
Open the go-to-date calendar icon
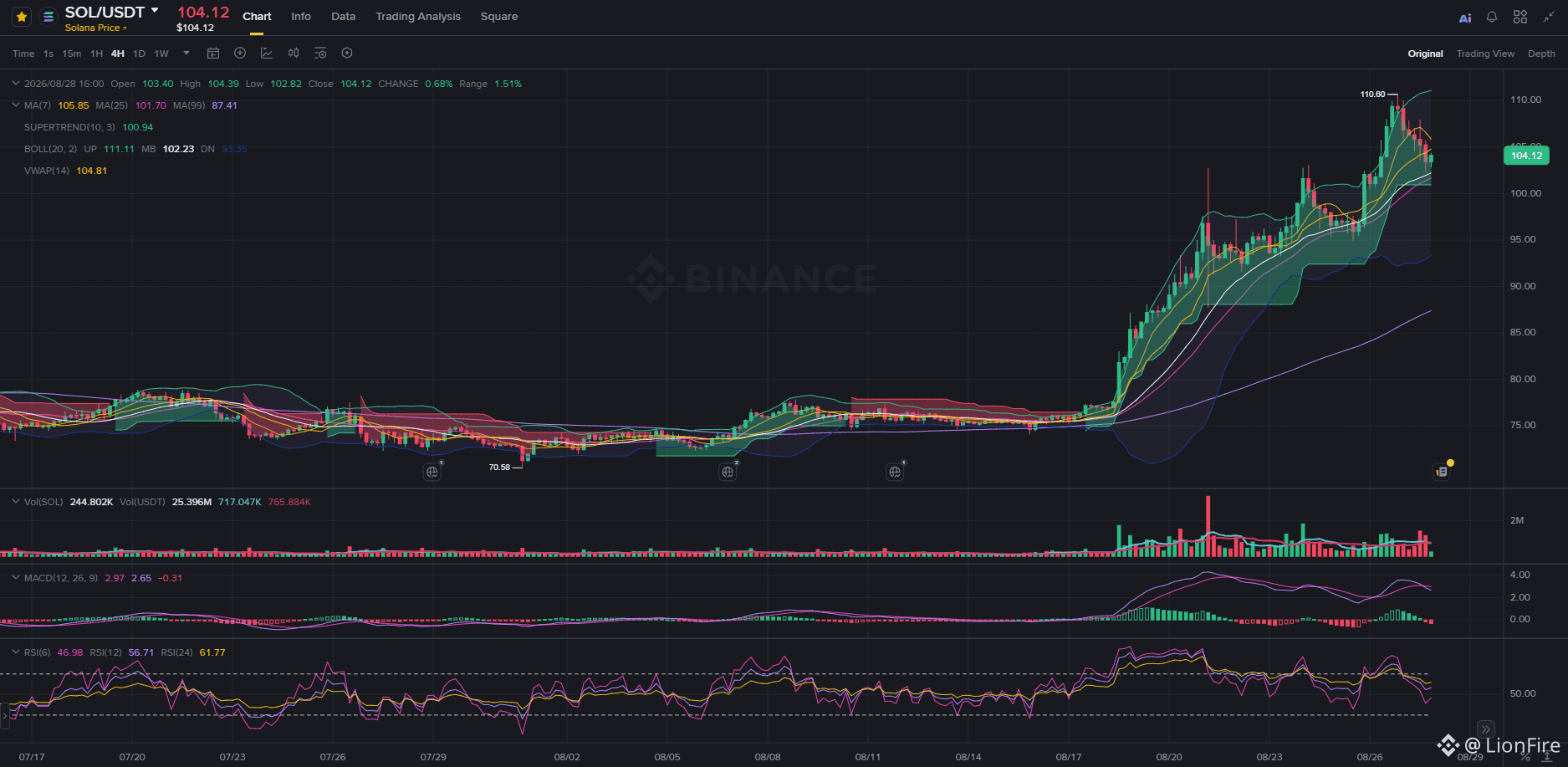(213, 54)
